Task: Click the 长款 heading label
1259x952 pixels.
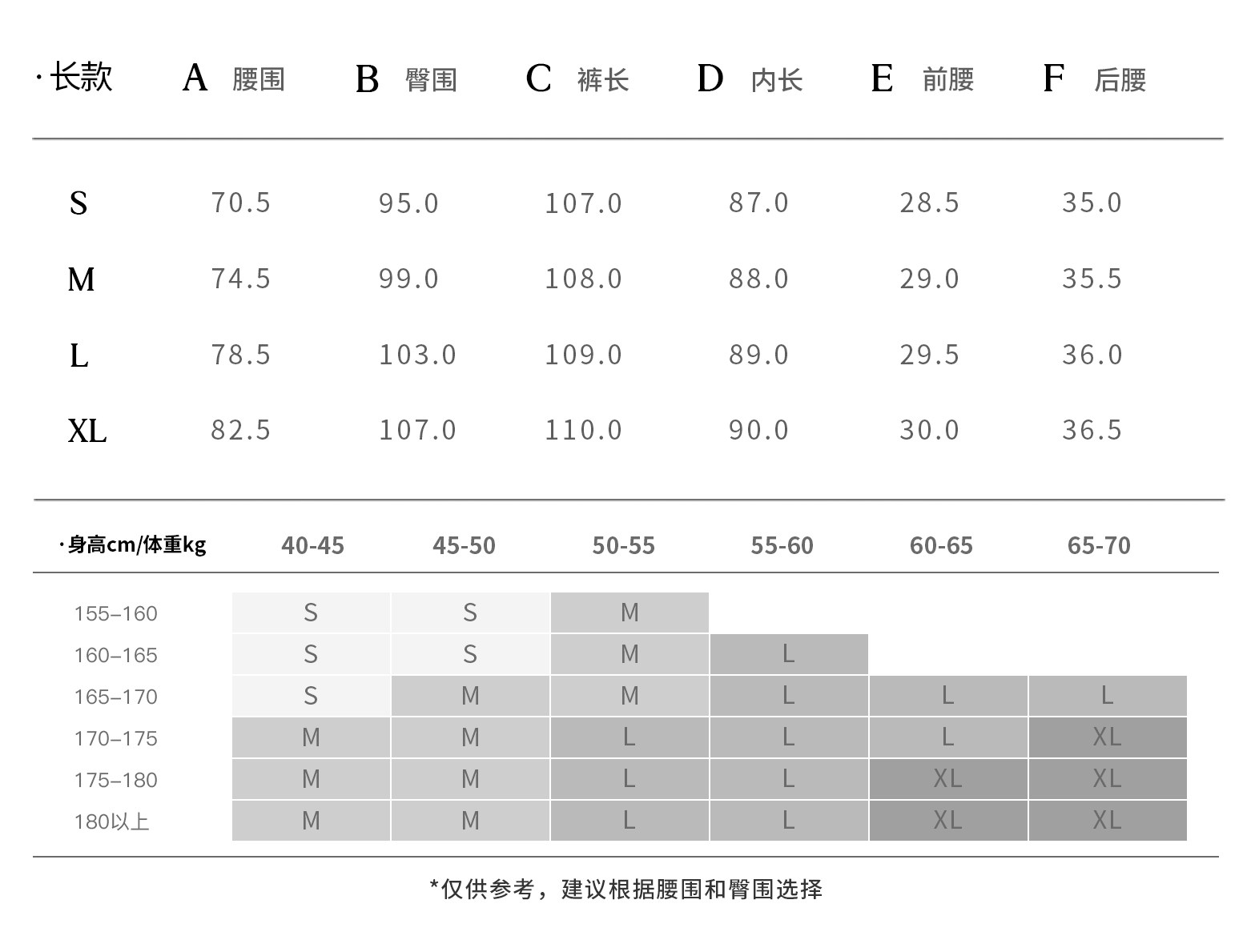Action: 80,78
